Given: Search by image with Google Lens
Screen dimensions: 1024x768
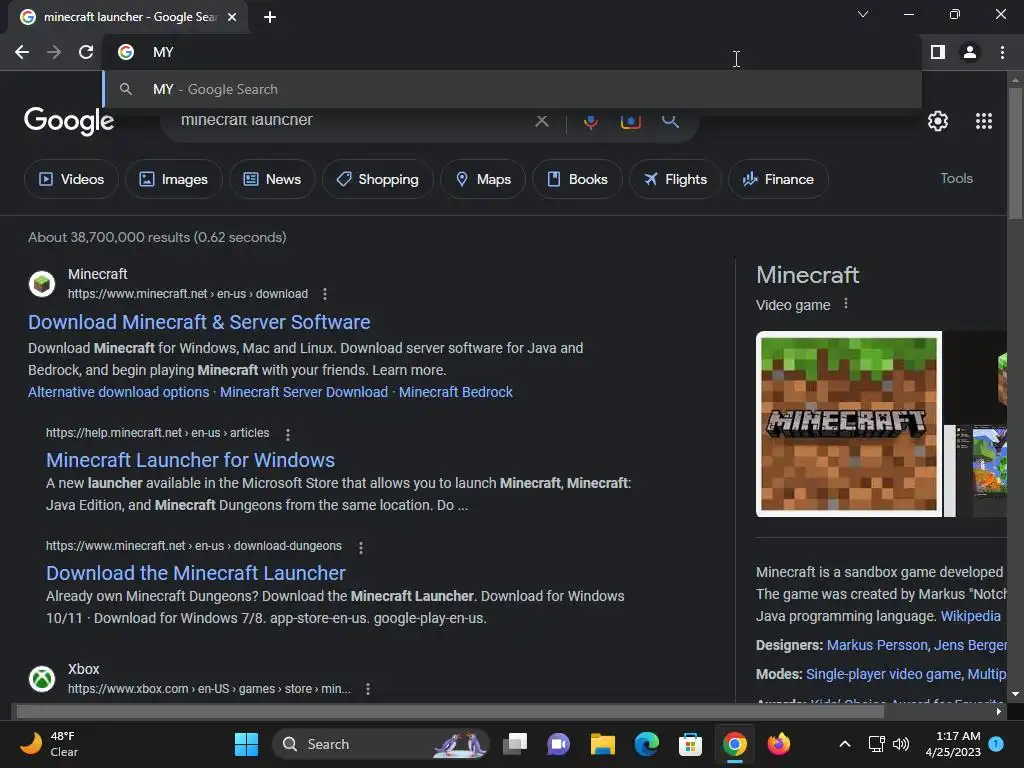Looking at the screenshot, I should [630, 121].
